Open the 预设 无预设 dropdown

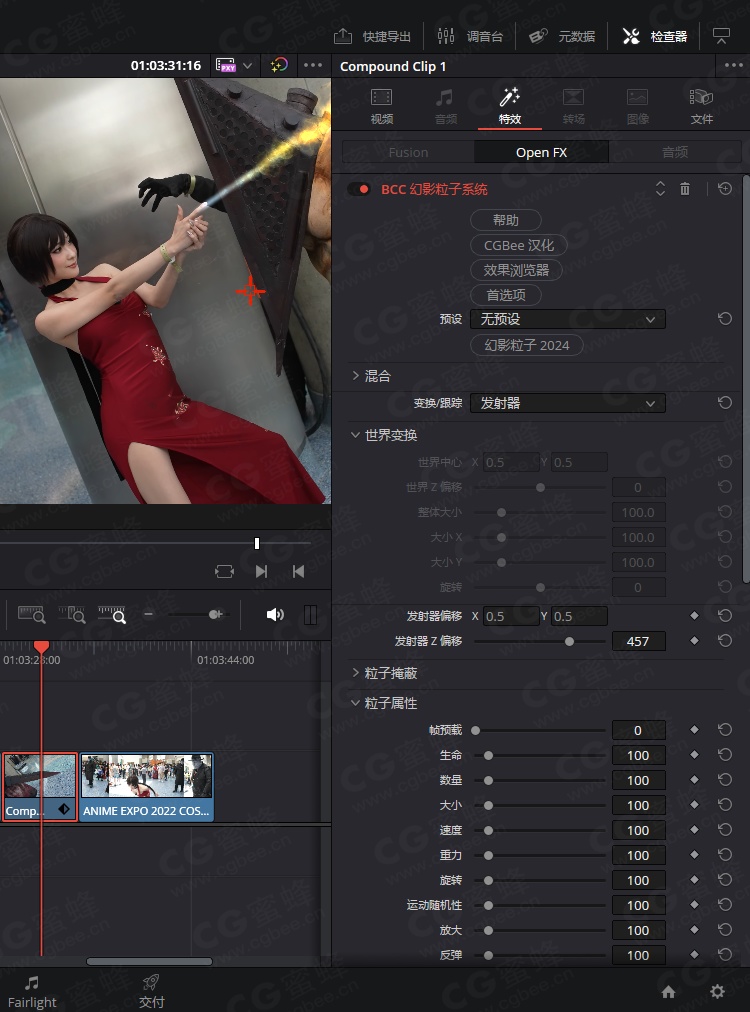pyautogui.click(x=568, y=319)
